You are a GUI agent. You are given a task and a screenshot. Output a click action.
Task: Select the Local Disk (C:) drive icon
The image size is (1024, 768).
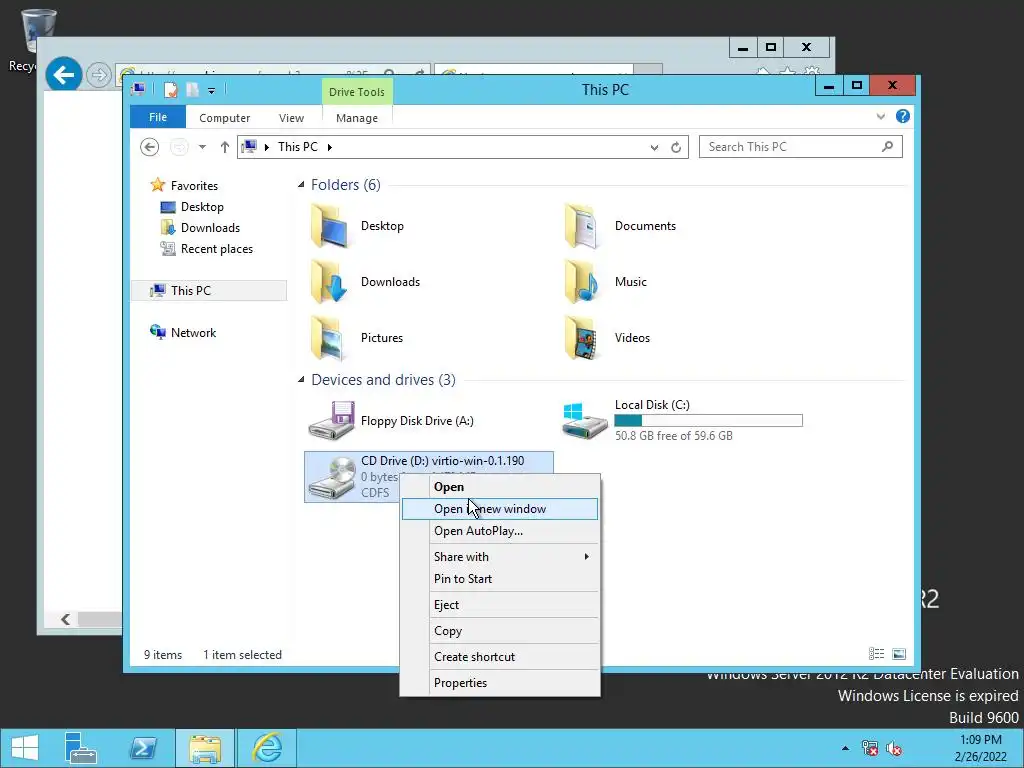click(584, 421)
